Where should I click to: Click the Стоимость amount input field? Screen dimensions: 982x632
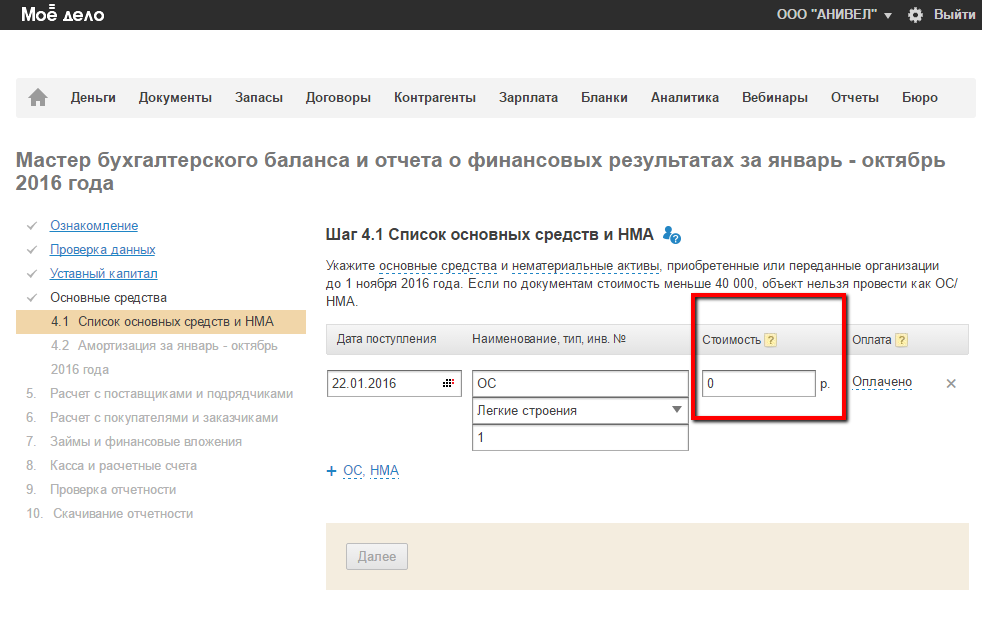pyautogui.click(x=758, y=383)
